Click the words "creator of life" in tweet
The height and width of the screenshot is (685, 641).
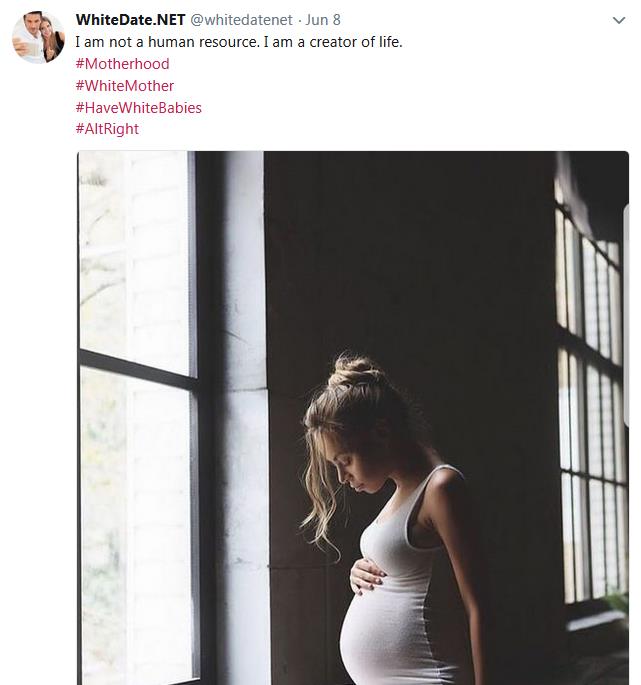pyautogui.click(x=355, y=42)
